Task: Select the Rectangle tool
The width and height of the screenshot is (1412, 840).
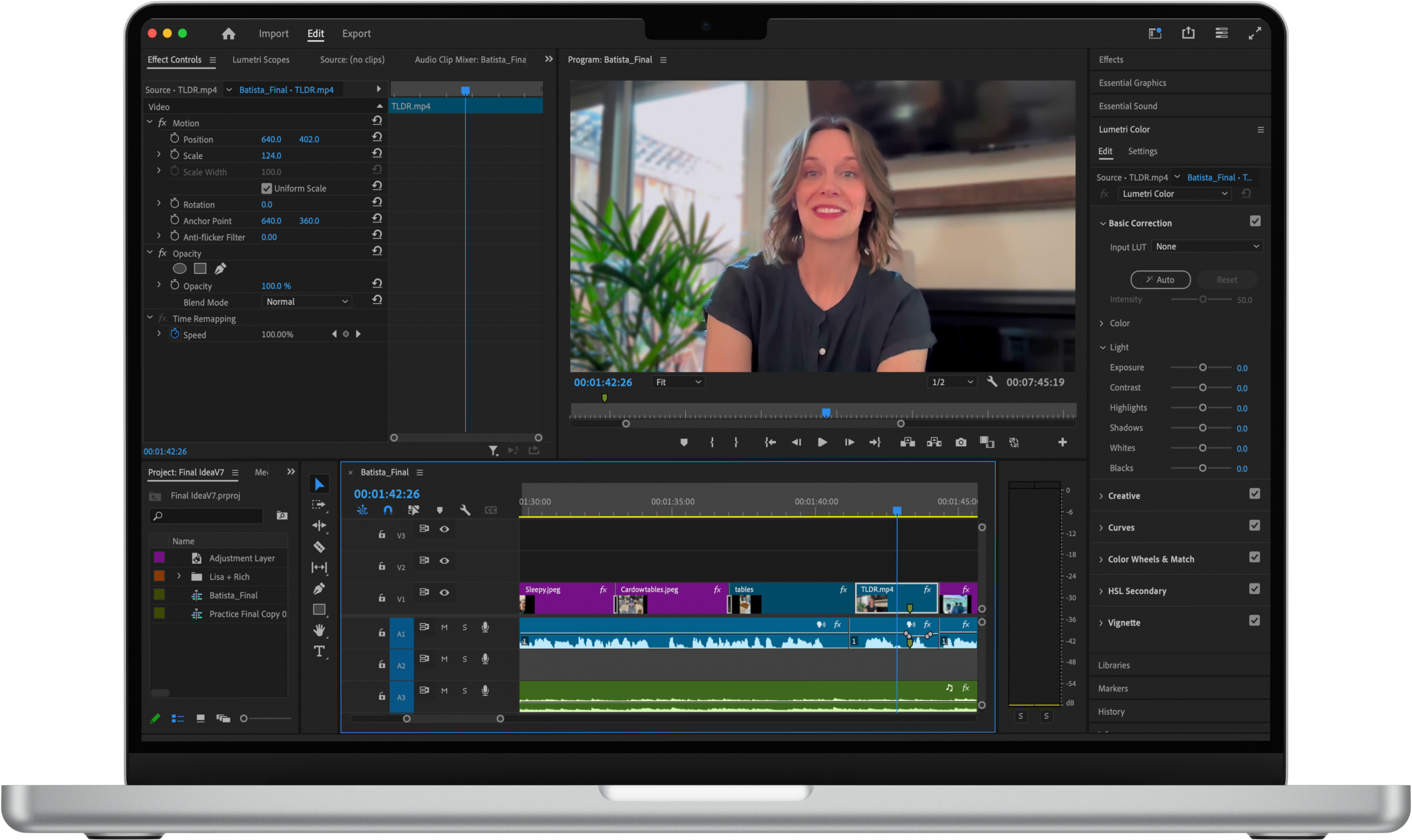Action: [319, 610]
